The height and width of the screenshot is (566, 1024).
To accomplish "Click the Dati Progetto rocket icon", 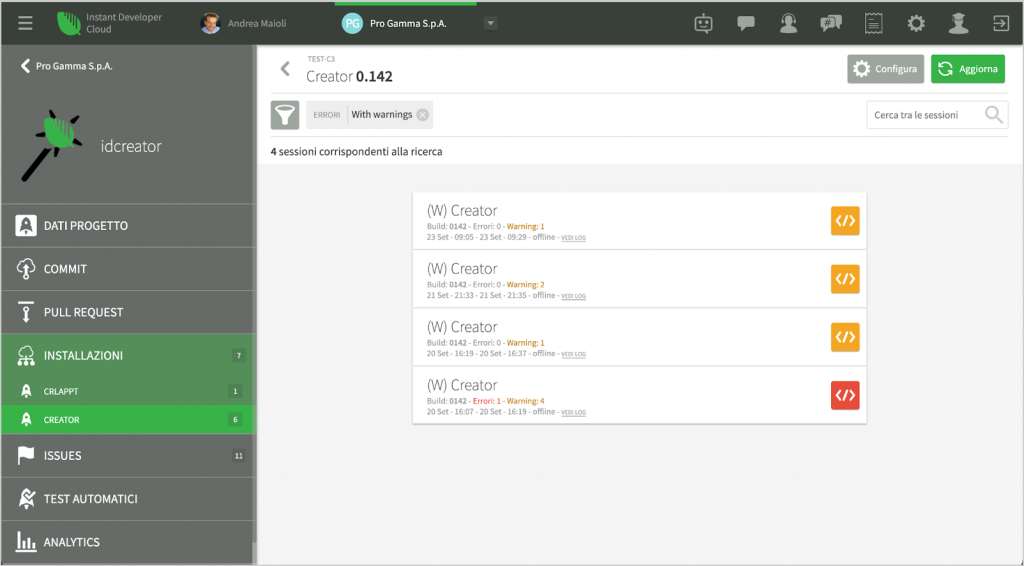I will click(x=26, y=226).
